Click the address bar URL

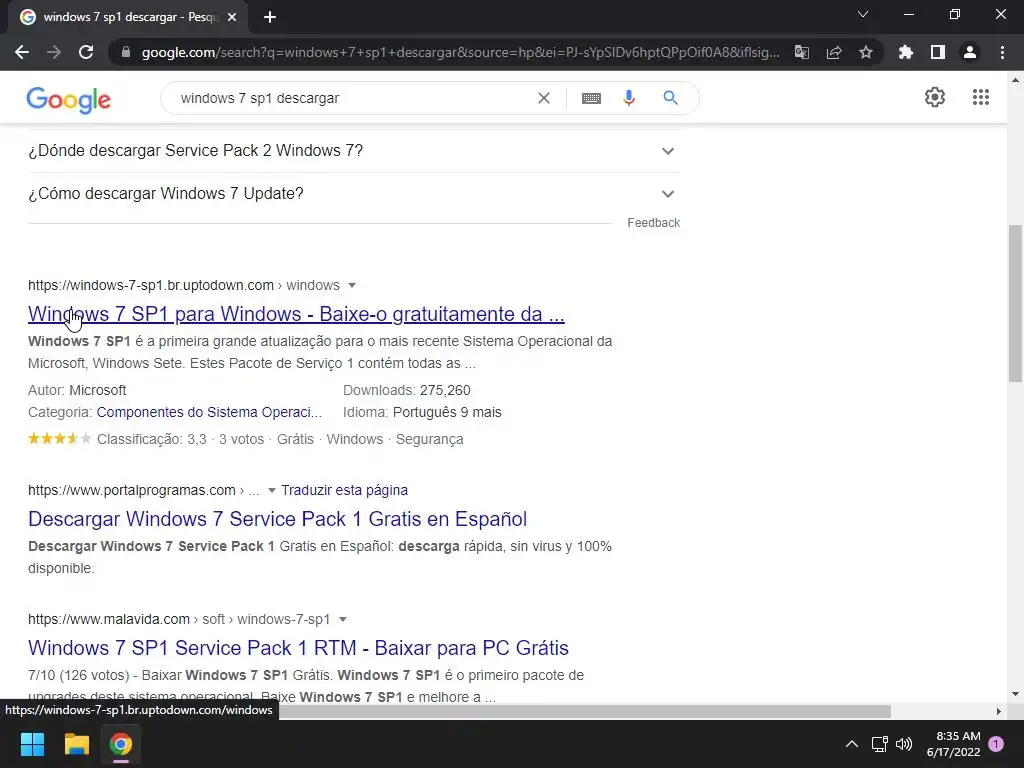[x=460, y=52]
